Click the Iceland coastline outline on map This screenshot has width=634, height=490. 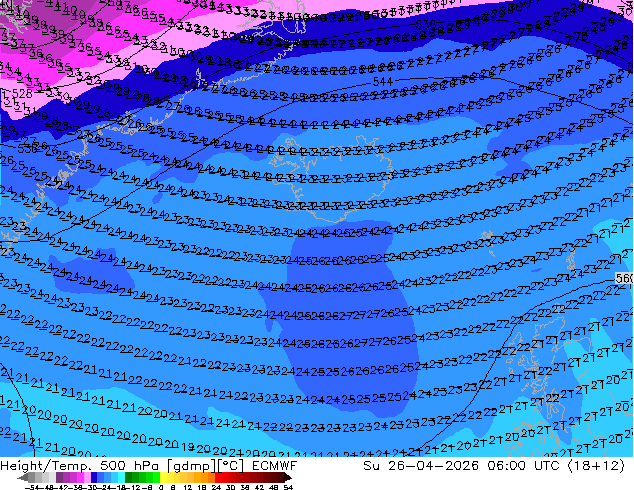(x=332, y=178)
